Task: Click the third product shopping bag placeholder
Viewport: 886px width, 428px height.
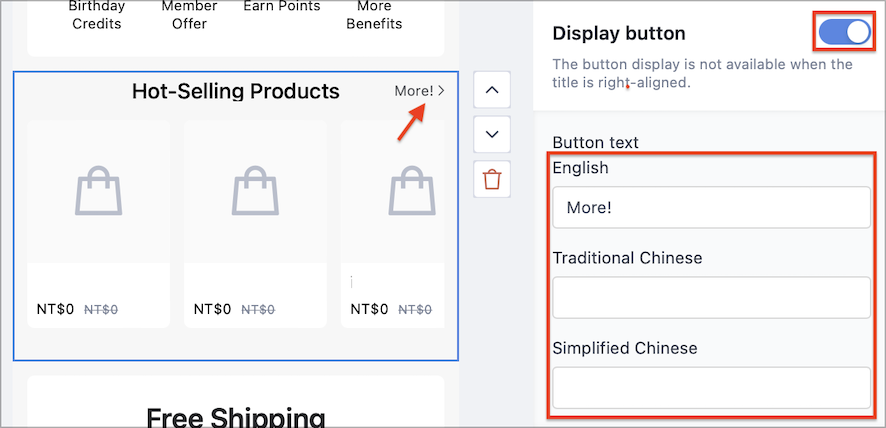Action: [412, 191]
